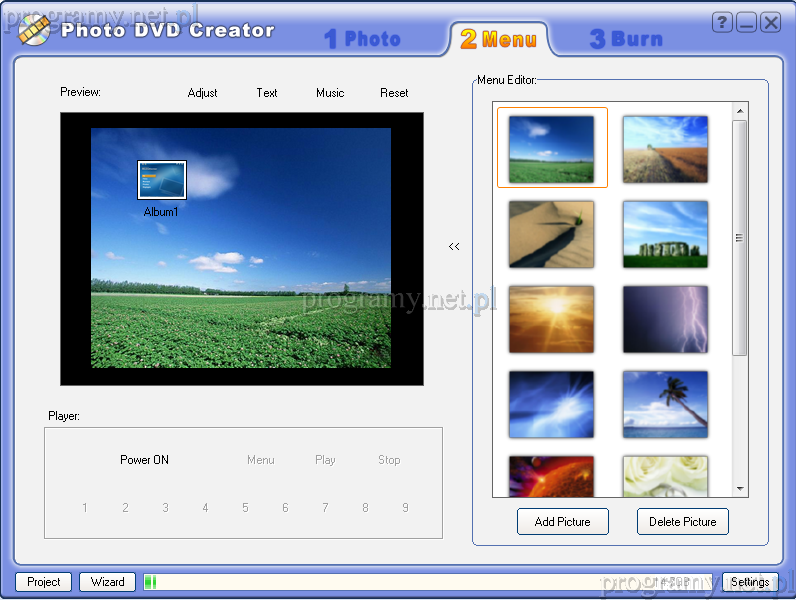Image resolution: width=796 pixels, height=600 pixels.
Task: Pick the golden sunset background thumbnail
Action: pos(551,319)
